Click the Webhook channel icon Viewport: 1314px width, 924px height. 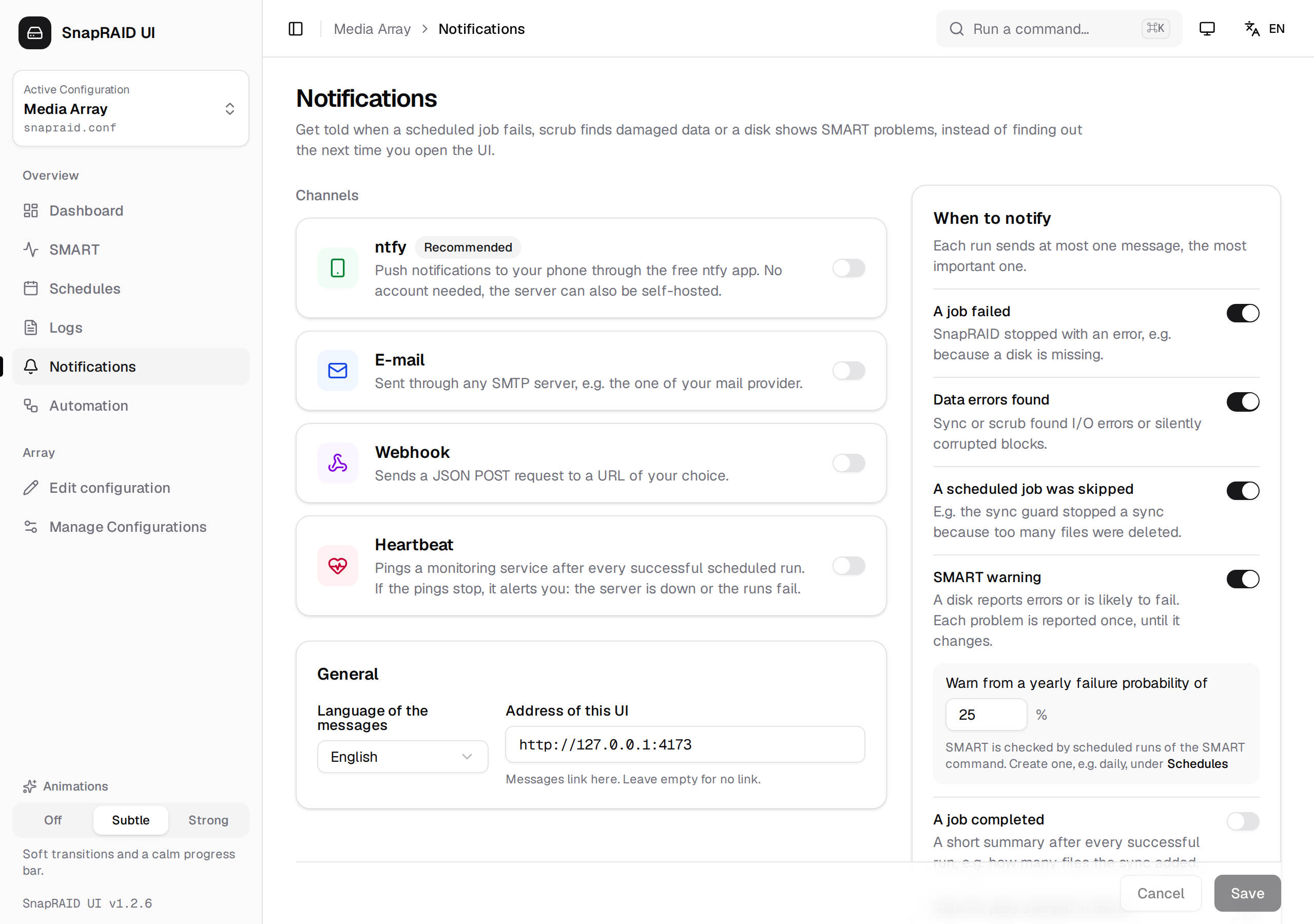(338, 463)
